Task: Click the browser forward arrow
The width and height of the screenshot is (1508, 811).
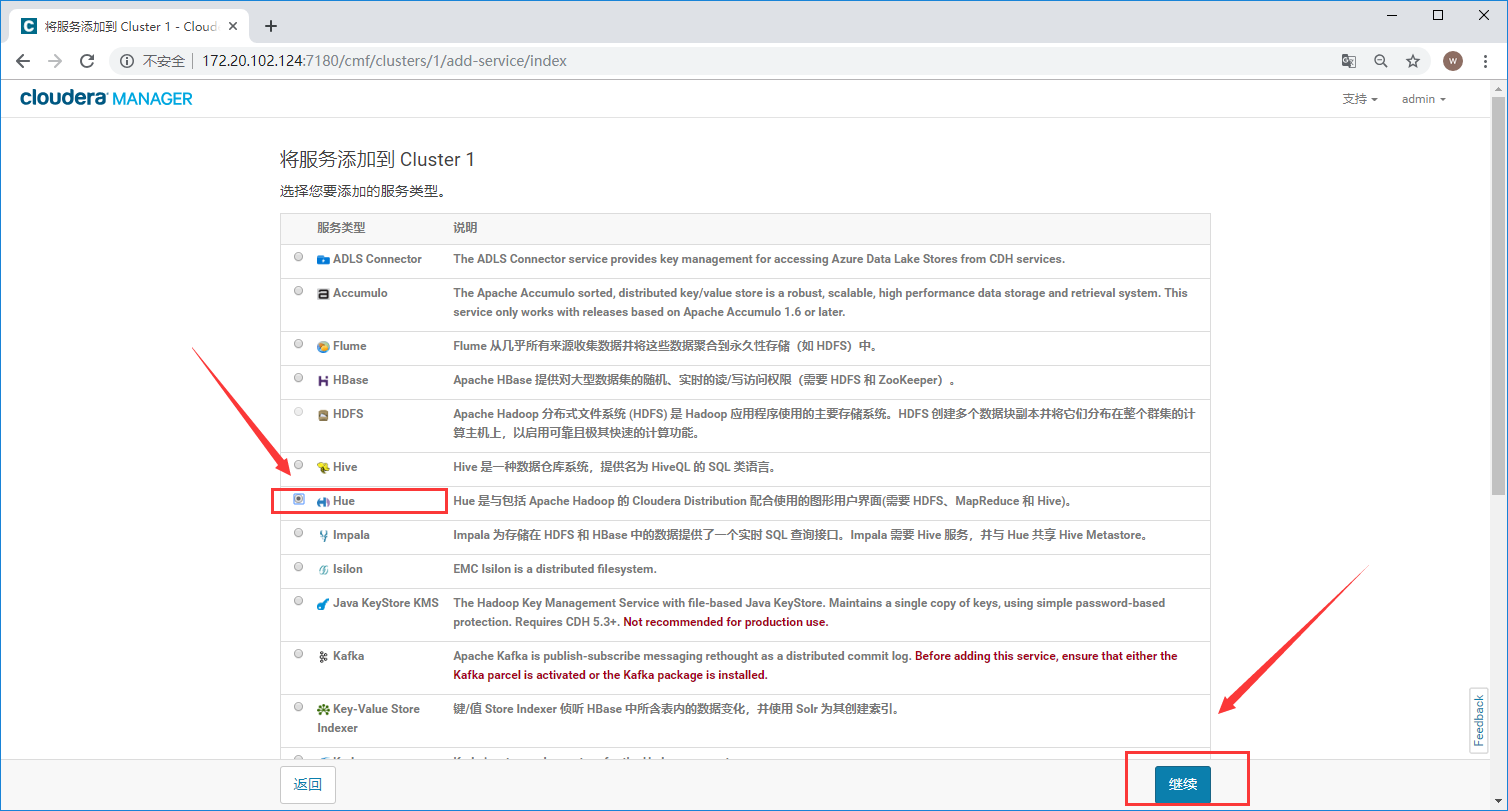Action: 55,61
